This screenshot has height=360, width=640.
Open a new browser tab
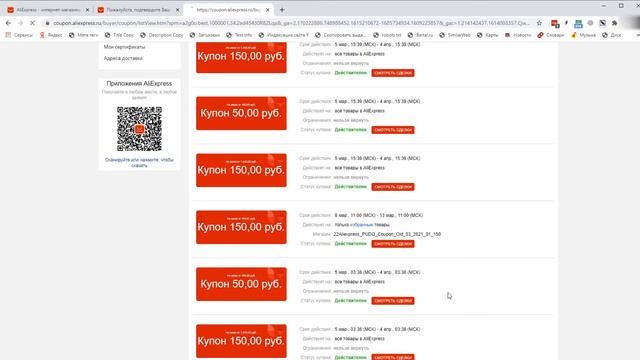click(x=282, y=9)
